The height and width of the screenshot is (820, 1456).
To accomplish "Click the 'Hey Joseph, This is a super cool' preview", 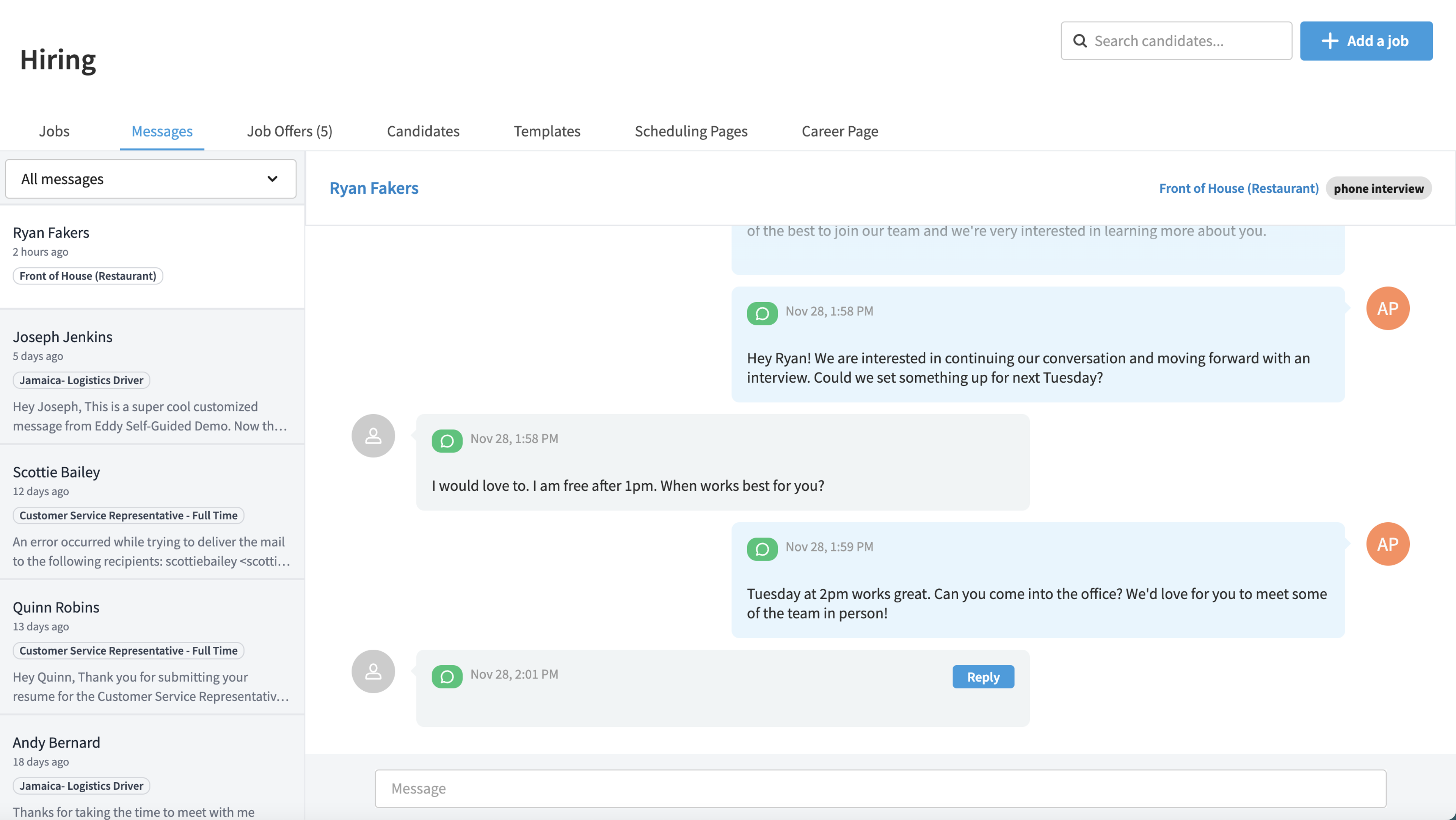I will pyautogui.click(x=151, y=416).
